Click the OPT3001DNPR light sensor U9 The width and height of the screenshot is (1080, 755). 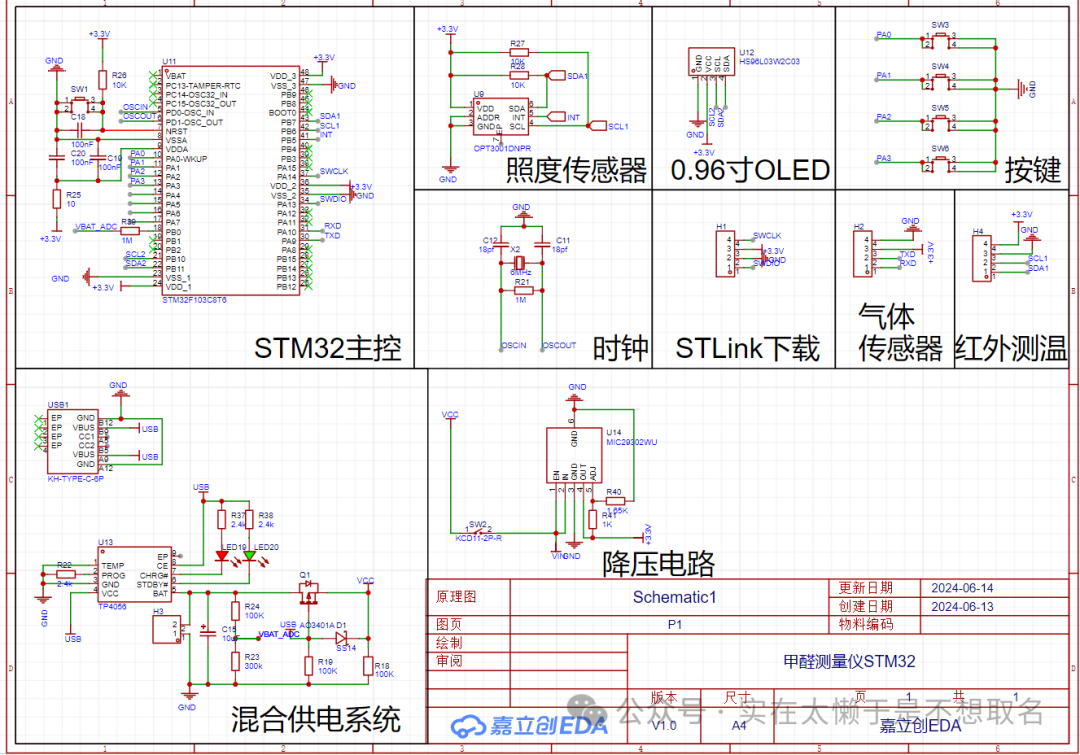(500, 118)
